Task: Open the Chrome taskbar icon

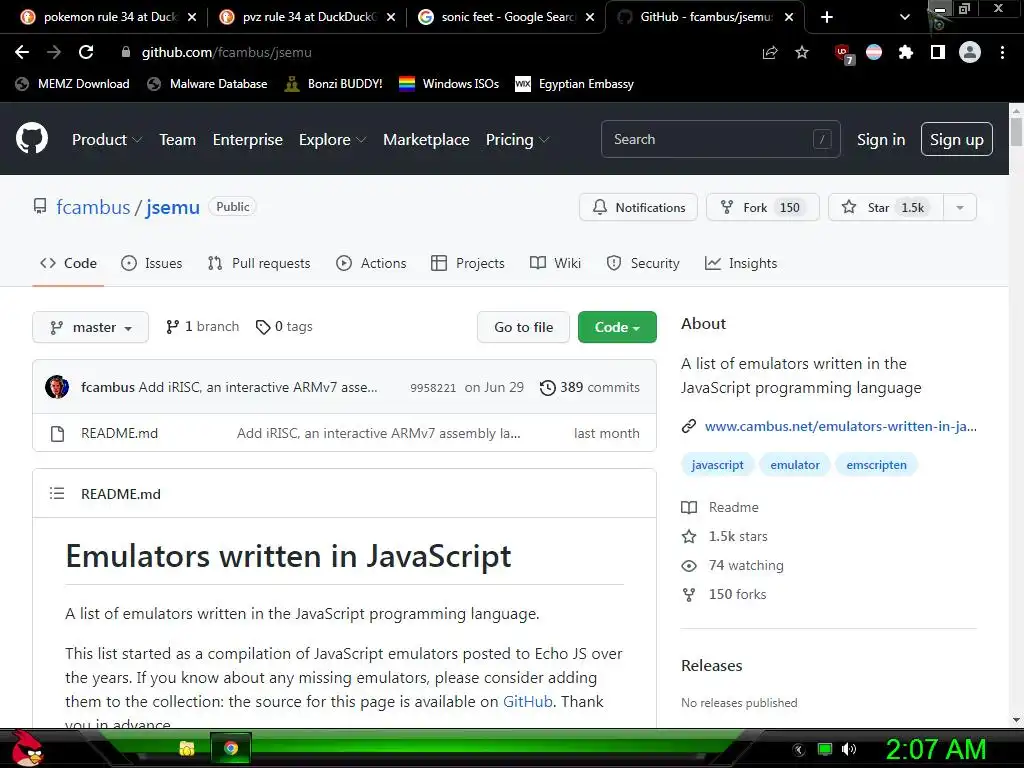Action: tap(231, 748)
